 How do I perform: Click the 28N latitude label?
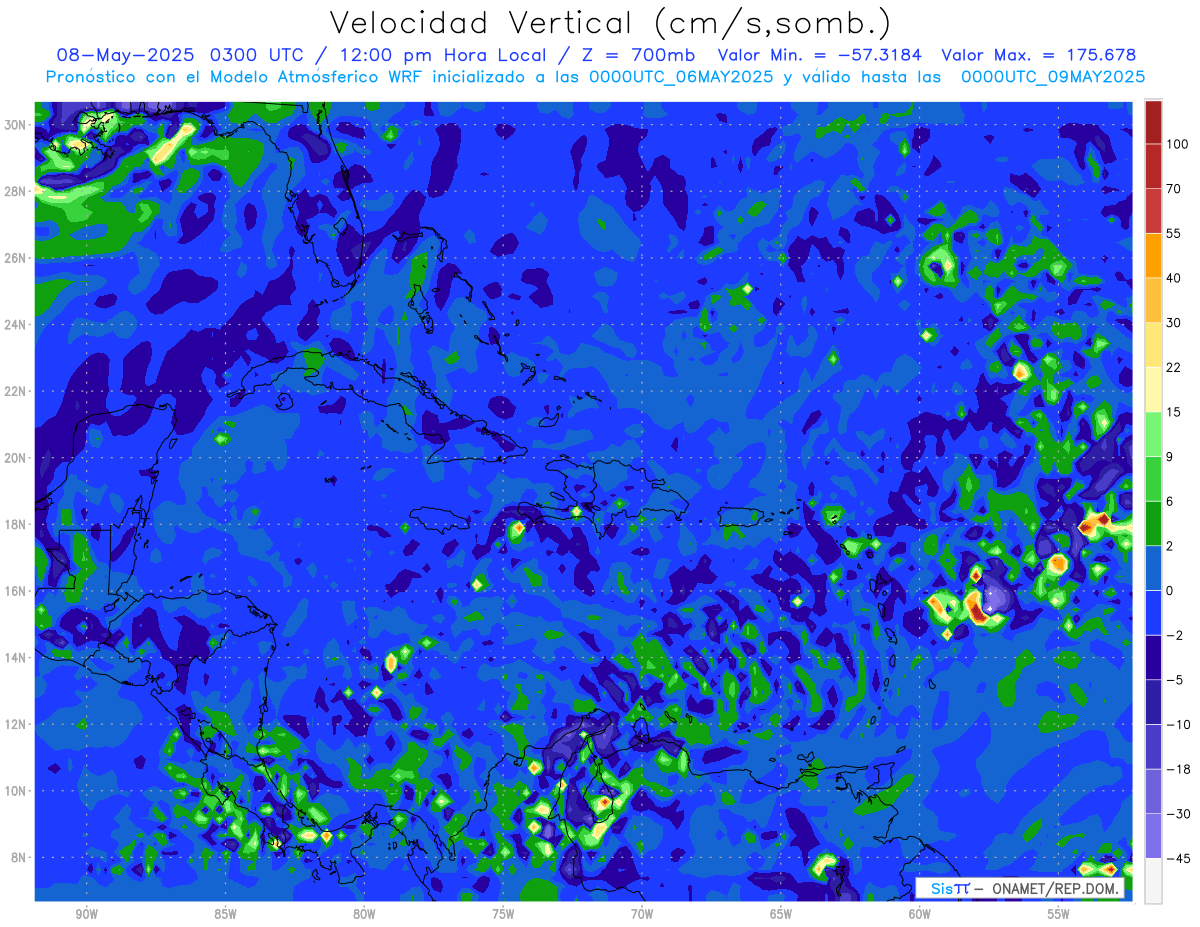pyautogui.click(x=15, y=191)
